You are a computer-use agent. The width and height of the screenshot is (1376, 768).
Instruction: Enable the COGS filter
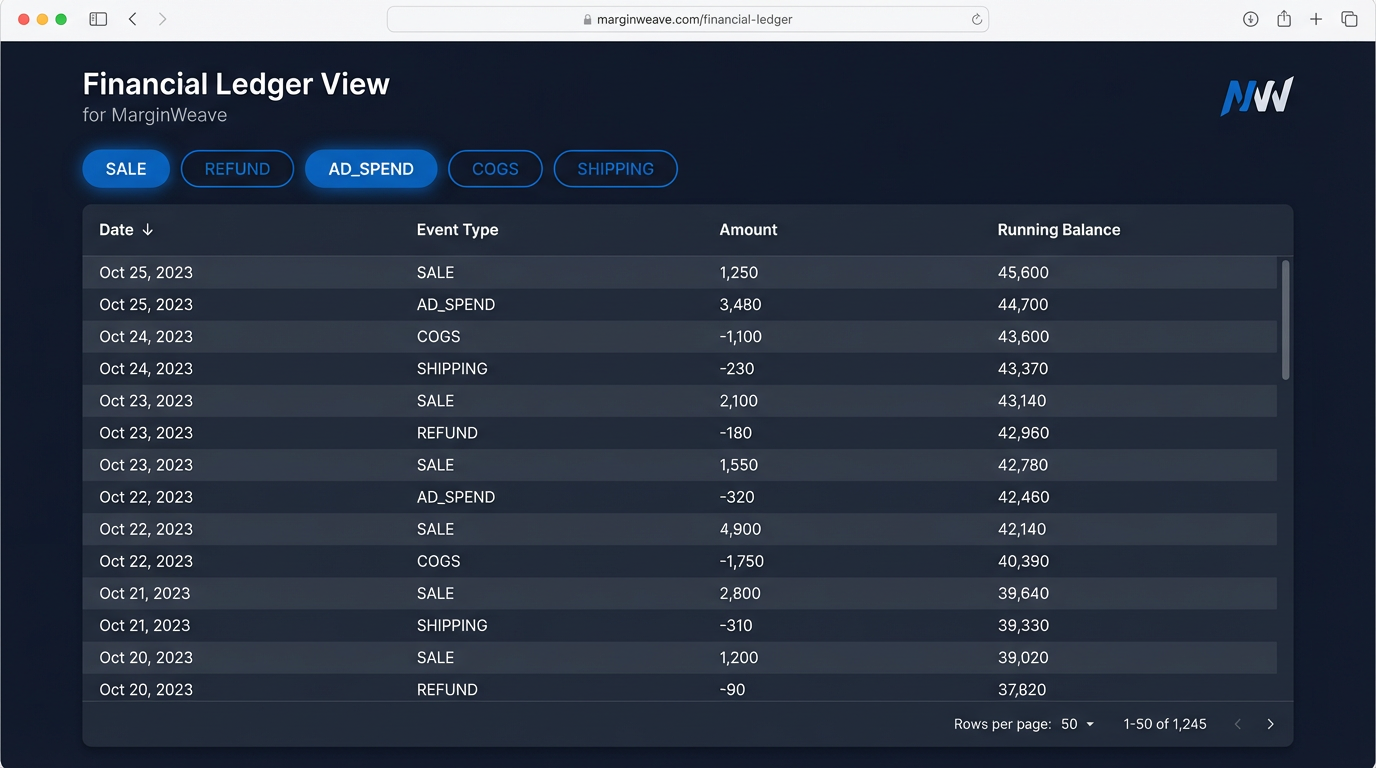click(x=495, y=168)
